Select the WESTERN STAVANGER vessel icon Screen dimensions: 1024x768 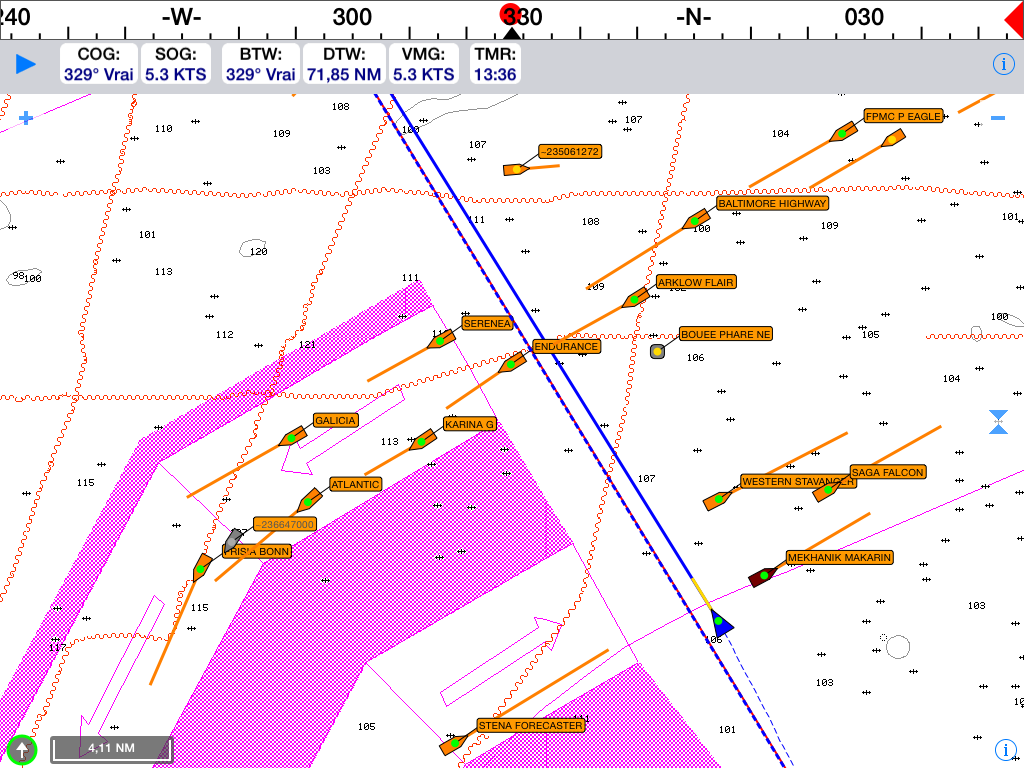(718, 500)
